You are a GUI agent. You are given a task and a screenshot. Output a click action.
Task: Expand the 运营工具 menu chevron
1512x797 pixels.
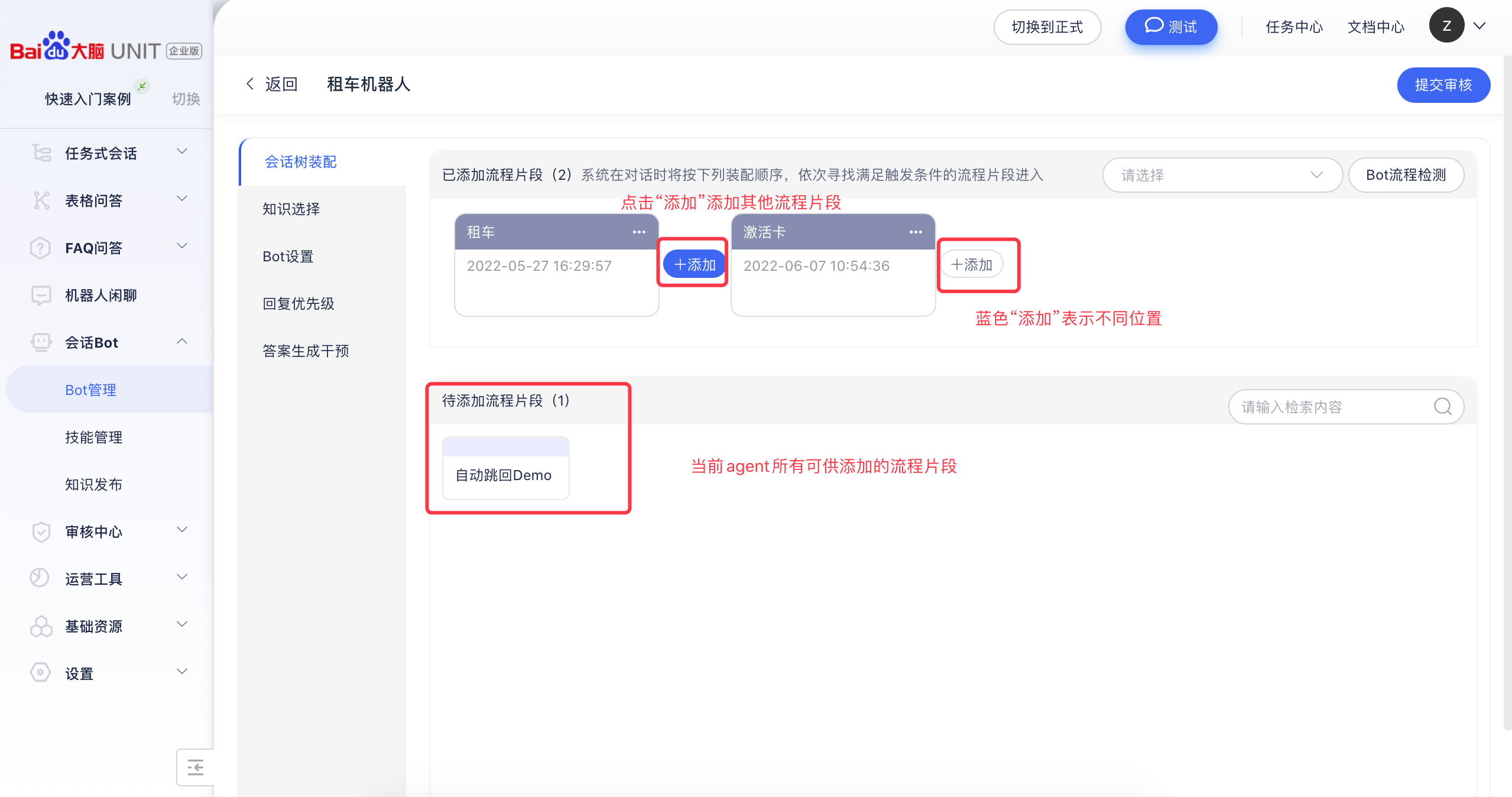coord(182,577)
